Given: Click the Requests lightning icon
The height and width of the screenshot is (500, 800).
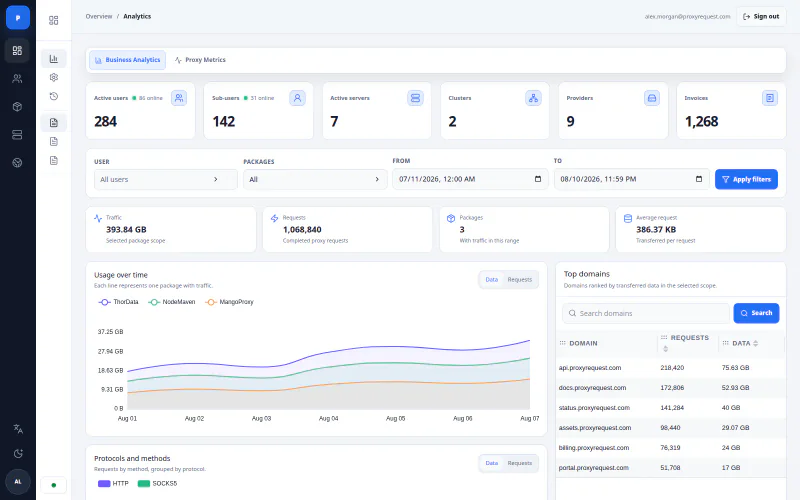Looking at the screenshot, I should 274,218.
